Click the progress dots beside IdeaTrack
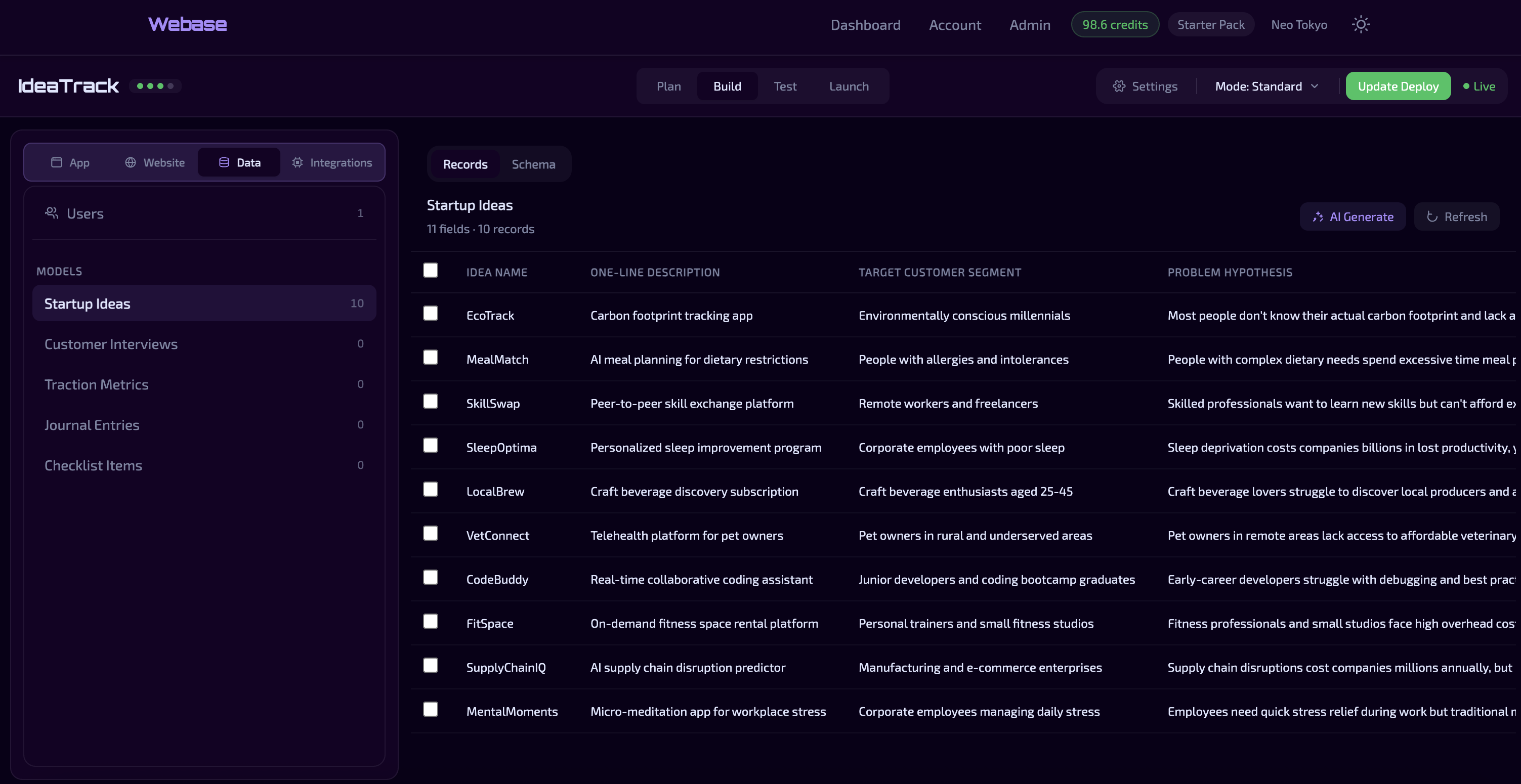 (155, 86)
